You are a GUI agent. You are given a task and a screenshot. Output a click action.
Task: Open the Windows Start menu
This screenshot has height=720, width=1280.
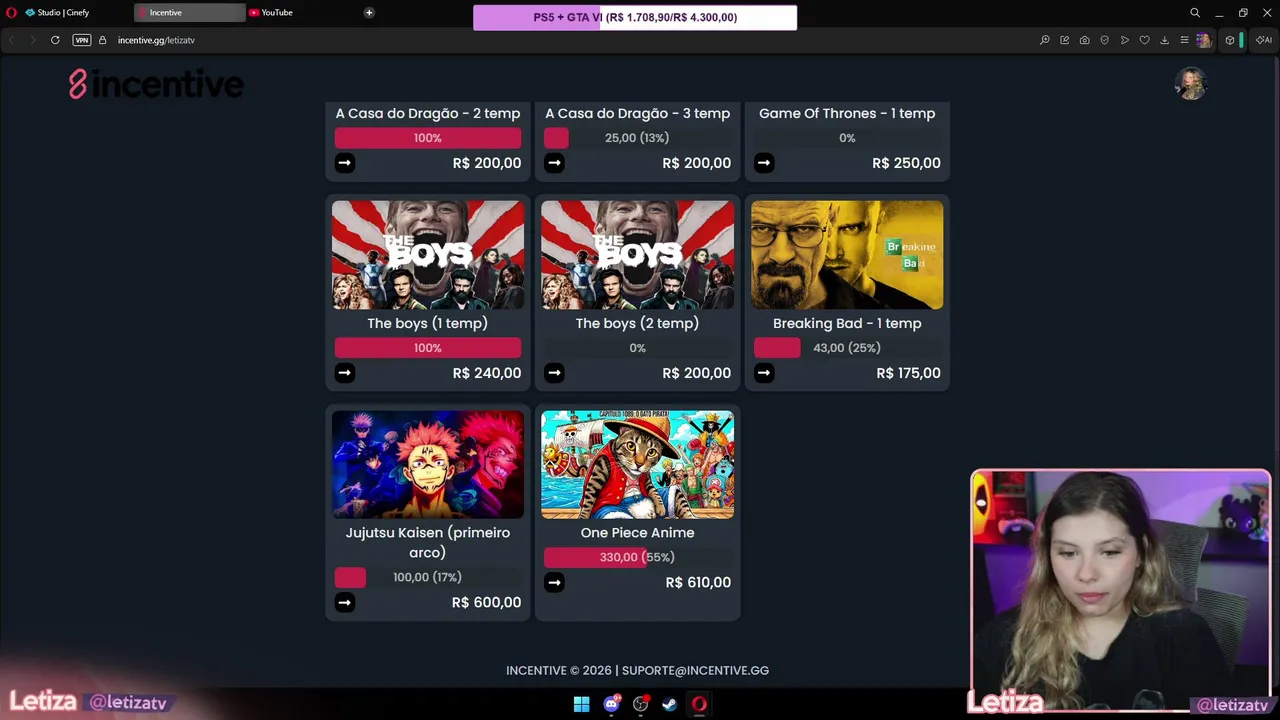coord(581,704)
